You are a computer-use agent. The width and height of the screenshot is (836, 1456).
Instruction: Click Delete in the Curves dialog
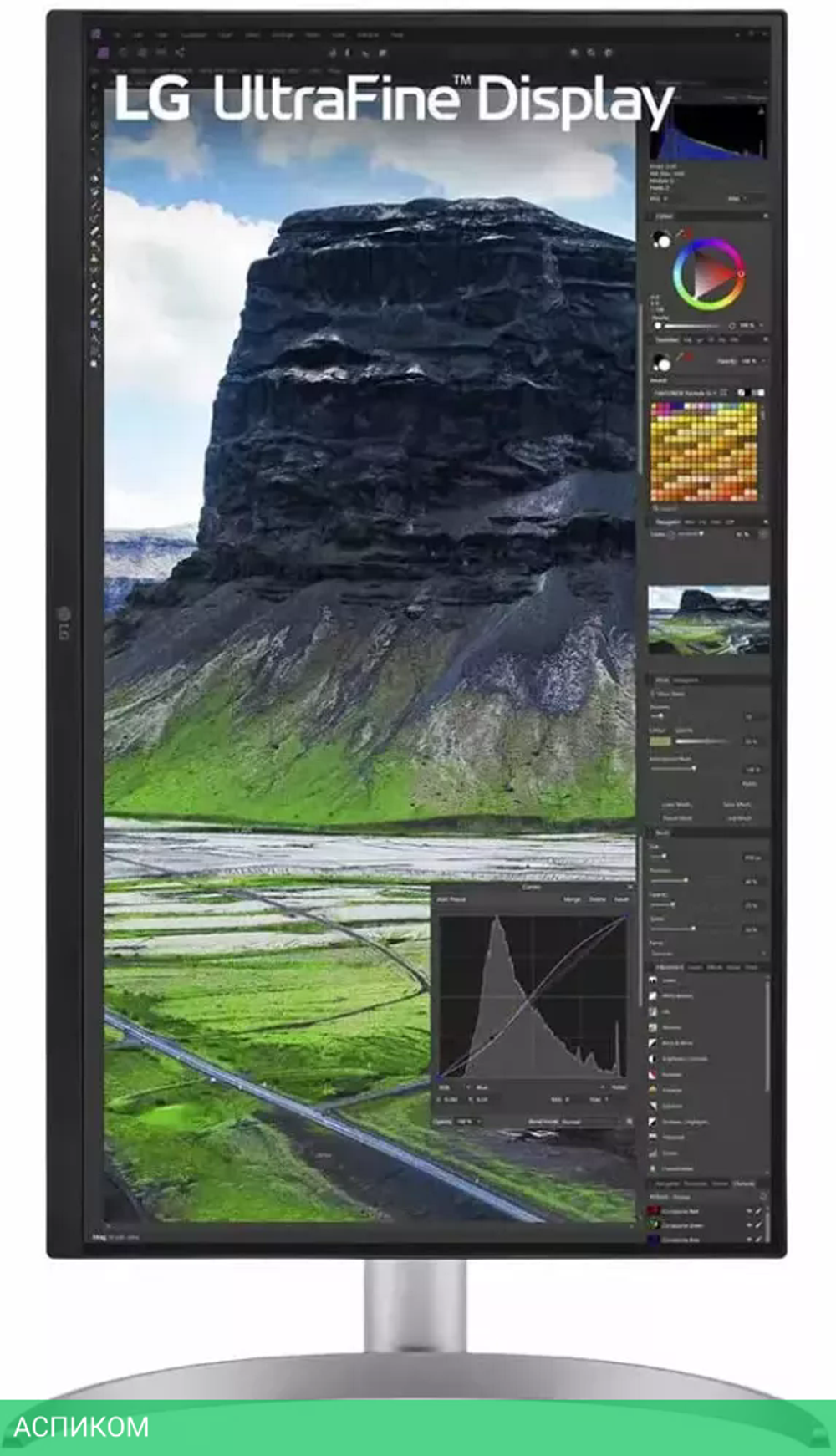coord(597,899)
